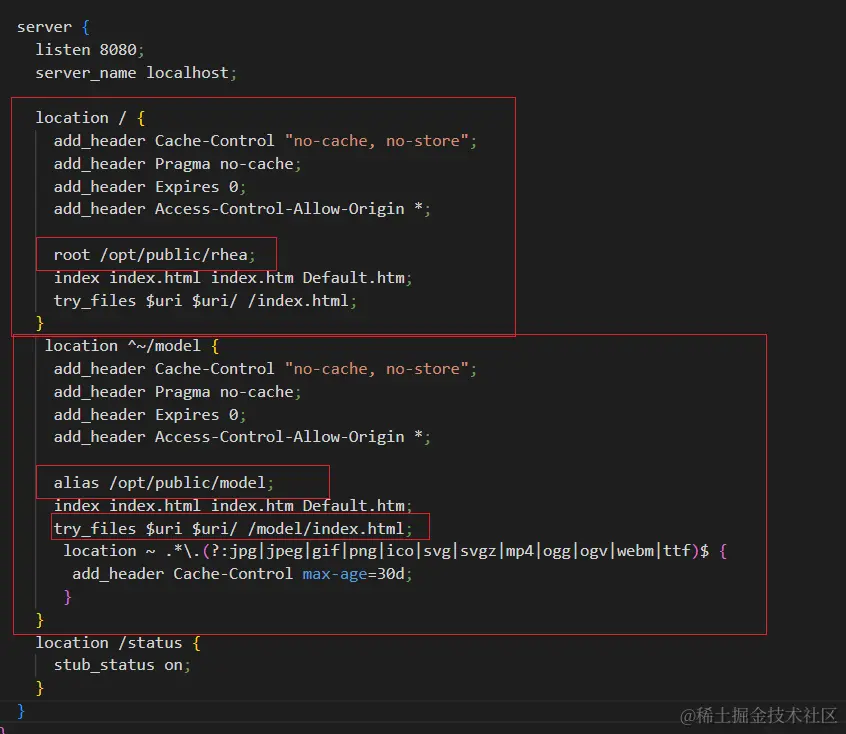This screenshot has height=734, width=846.
Task: Click 'add_header Access-Control-Allow-Origin *;' in model block
Action: [242, 437]
